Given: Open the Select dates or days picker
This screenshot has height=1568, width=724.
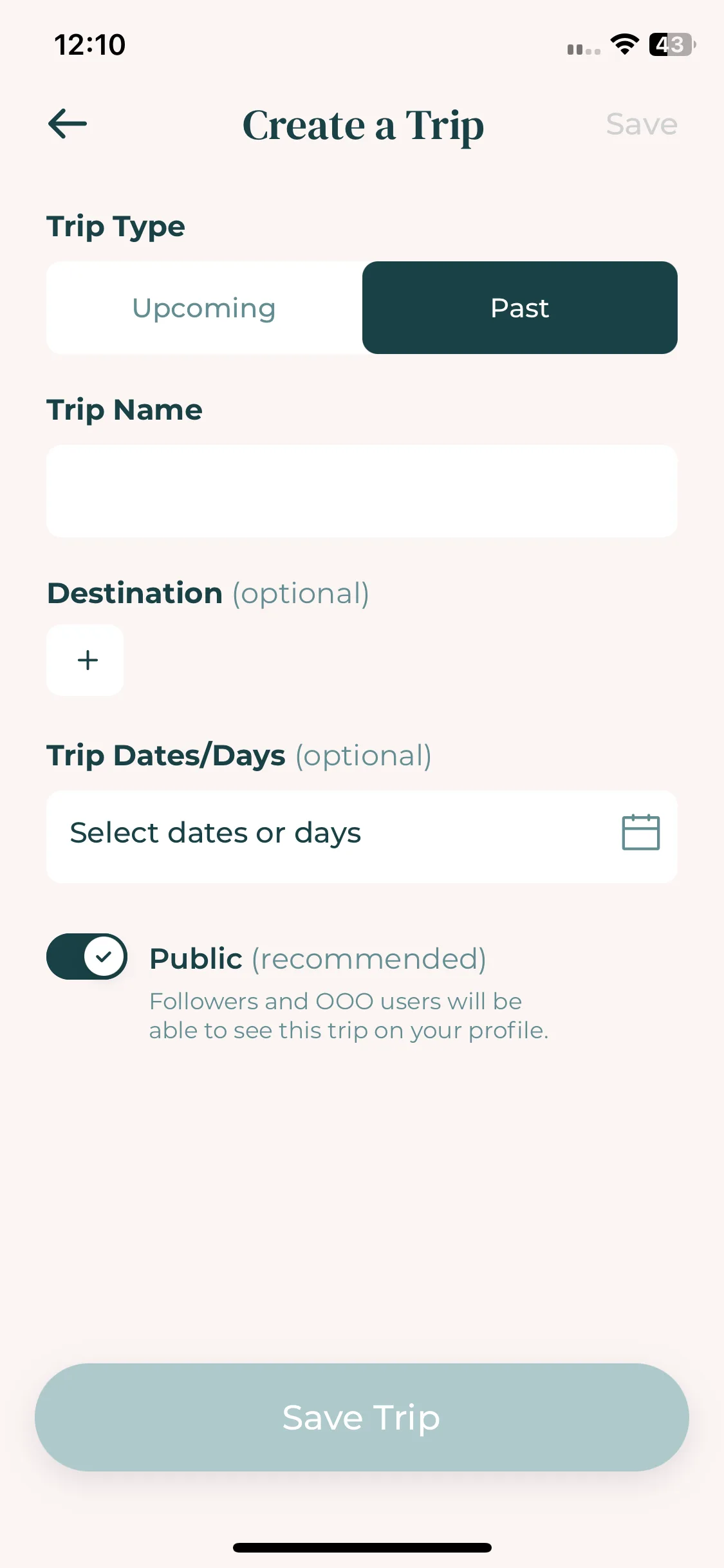Looking at the screenshot, I should (x=362, y=837).
